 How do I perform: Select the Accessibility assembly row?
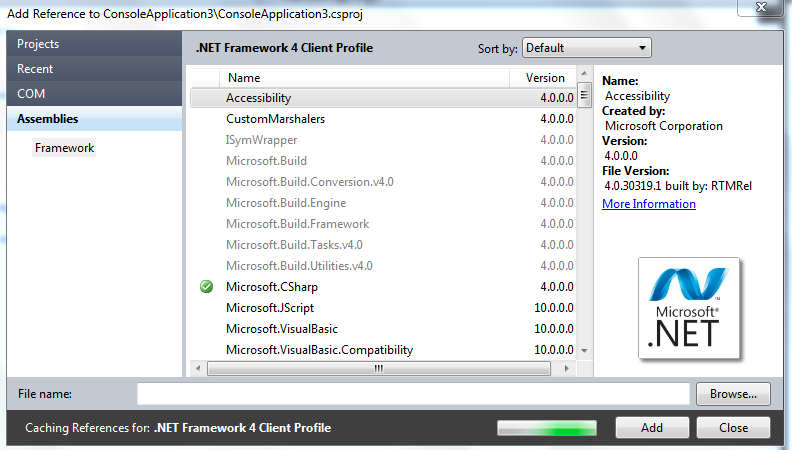(x=383, y=98)
